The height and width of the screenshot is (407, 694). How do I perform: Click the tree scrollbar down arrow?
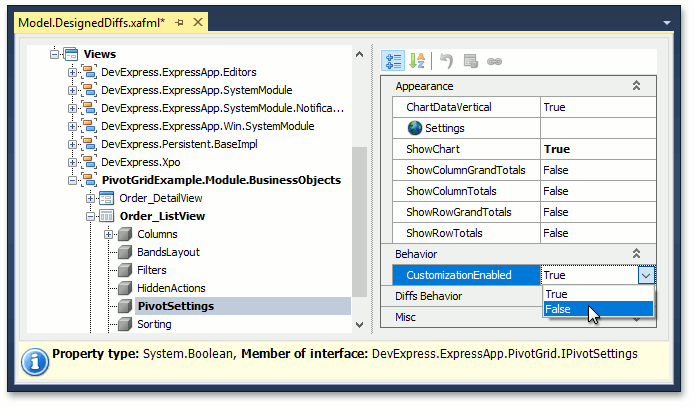pos(359,325)
